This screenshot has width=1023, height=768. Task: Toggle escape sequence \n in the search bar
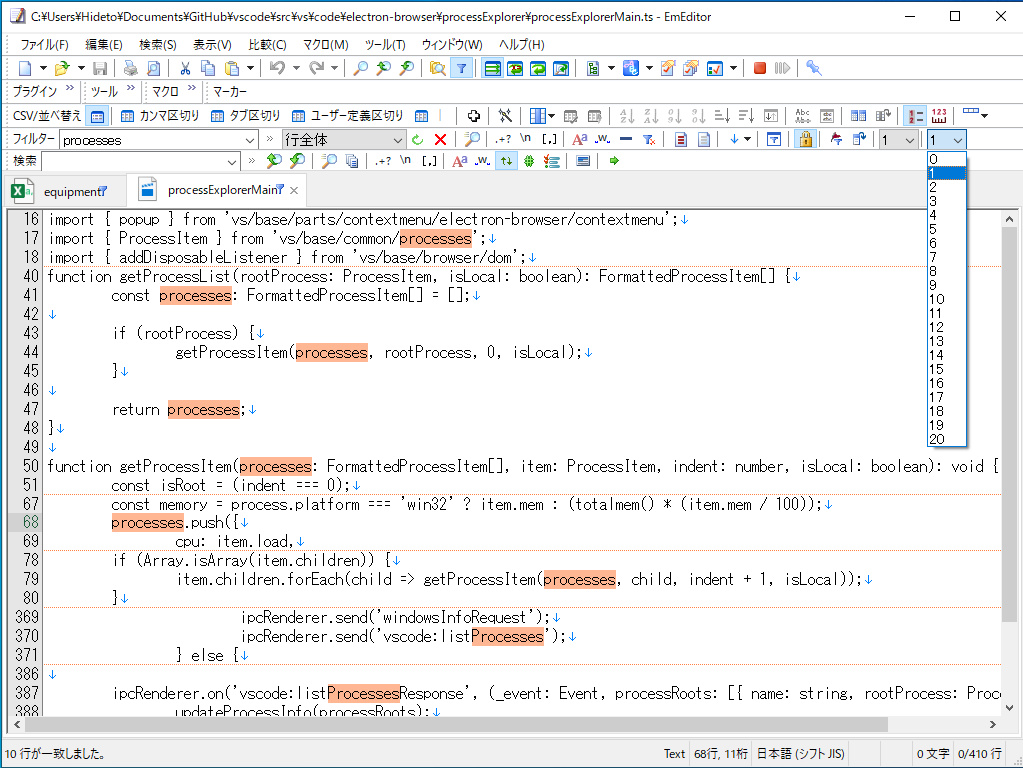(404, 161)
